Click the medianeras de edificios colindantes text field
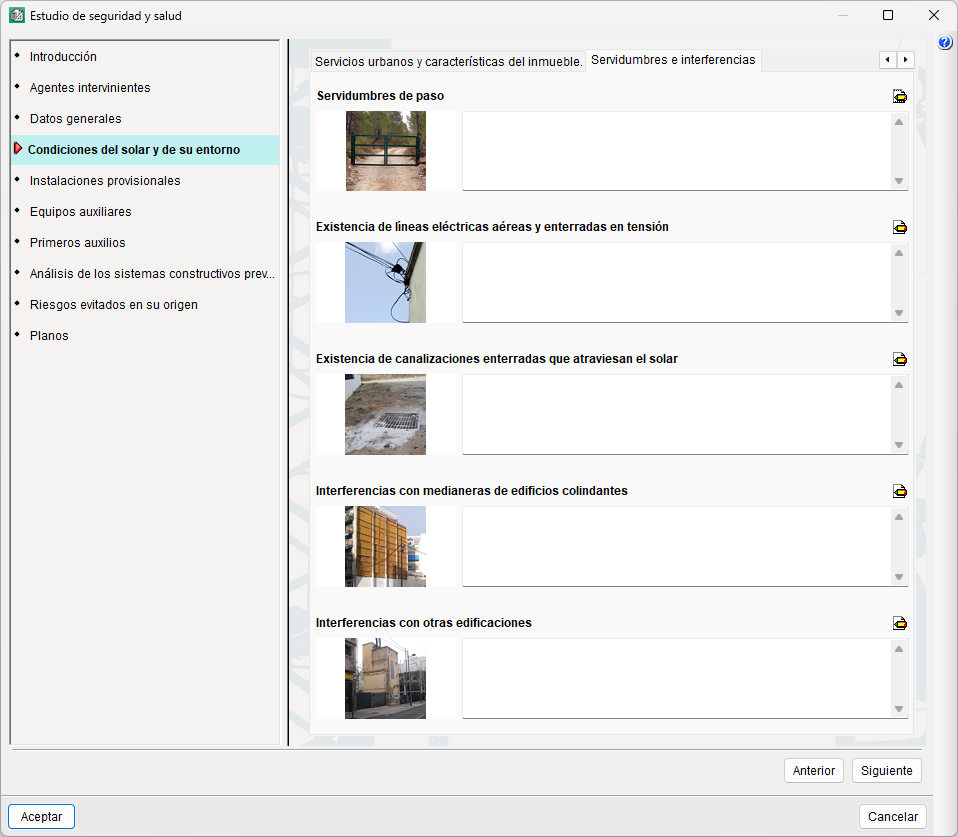Image resolution: width=958 pixels, height=837 pixels. [676, 546]
